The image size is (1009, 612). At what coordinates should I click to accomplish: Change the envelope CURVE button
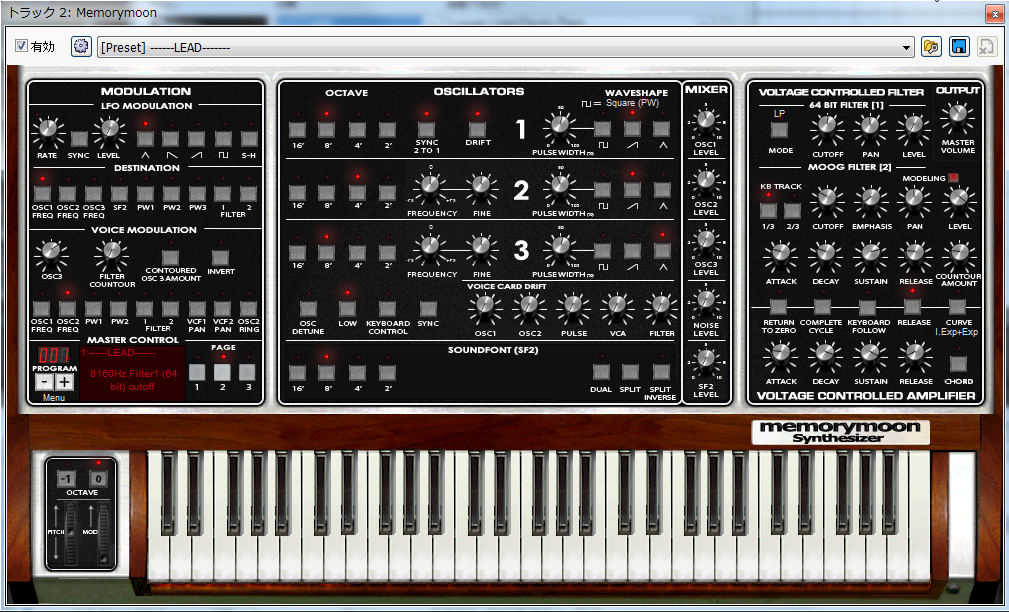coord(958,307)
